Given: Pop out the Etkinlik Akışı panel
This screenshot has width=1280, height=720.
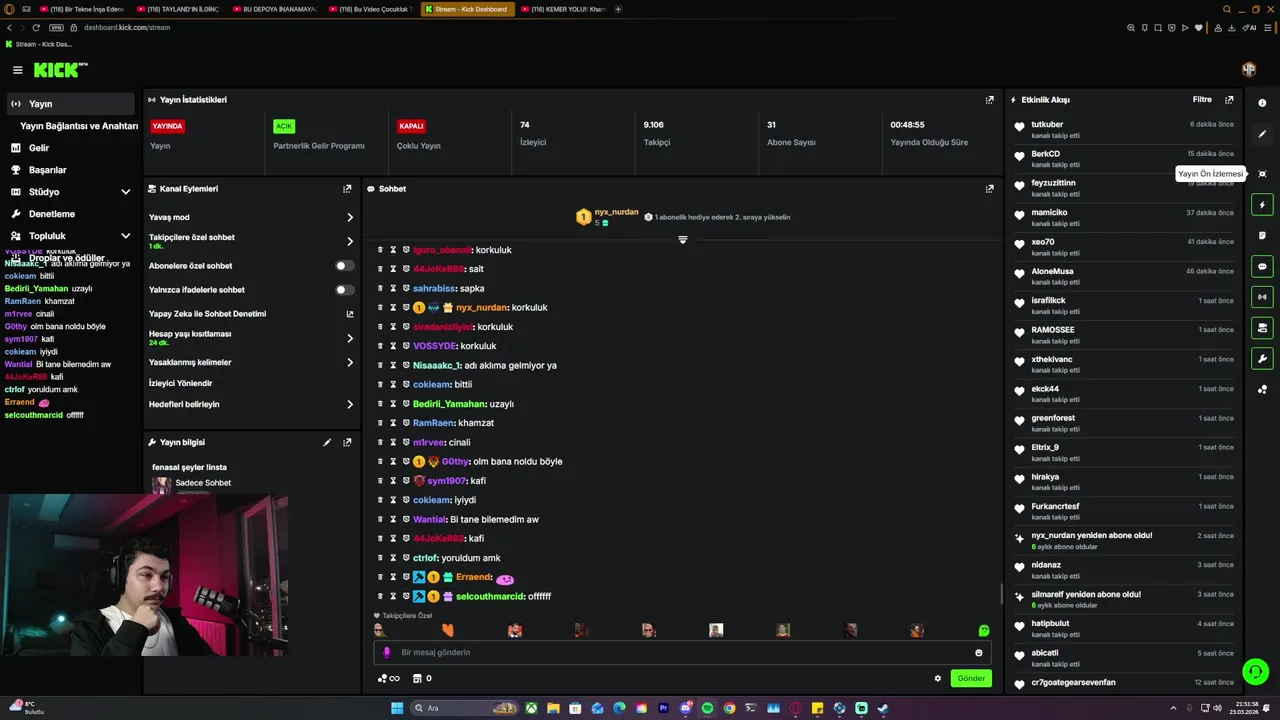Looking at the screenshot, I should pos(1229,100).
